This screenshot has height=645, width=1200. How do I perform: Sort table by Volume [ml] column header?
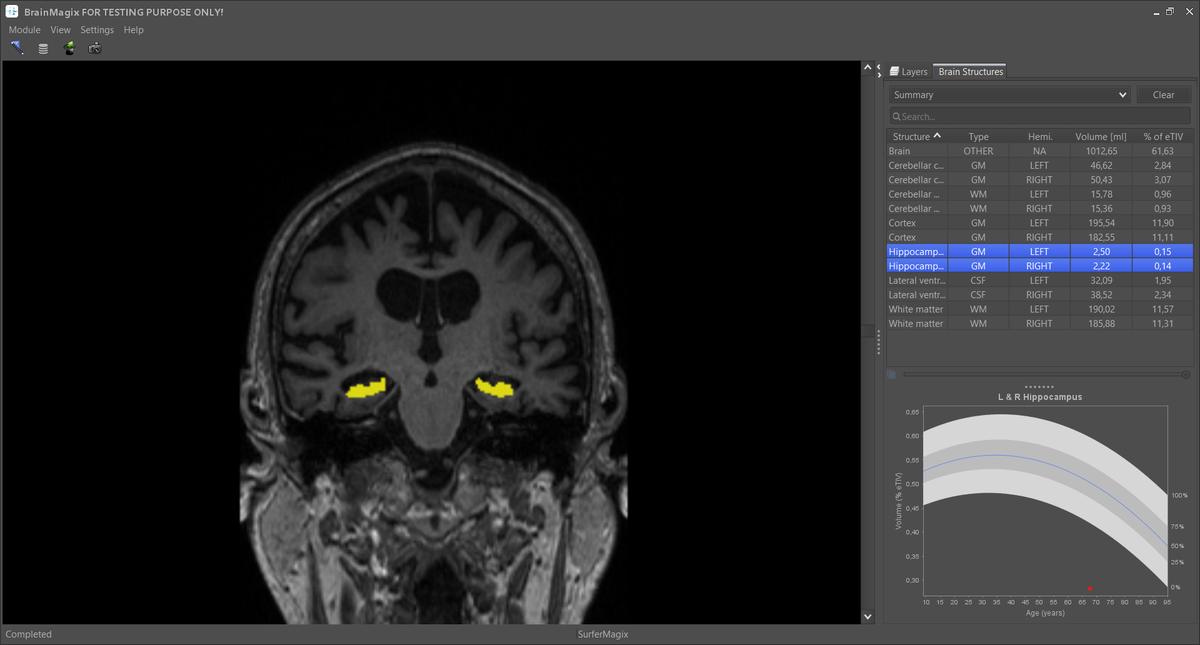tap(1101, 136)
